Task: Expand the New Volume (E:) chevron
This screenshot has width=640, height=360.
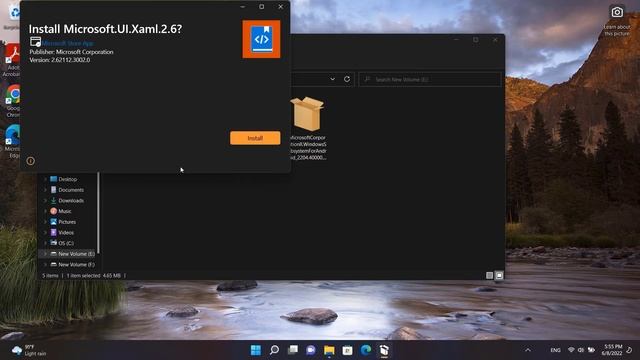Action: click(45, 253)
